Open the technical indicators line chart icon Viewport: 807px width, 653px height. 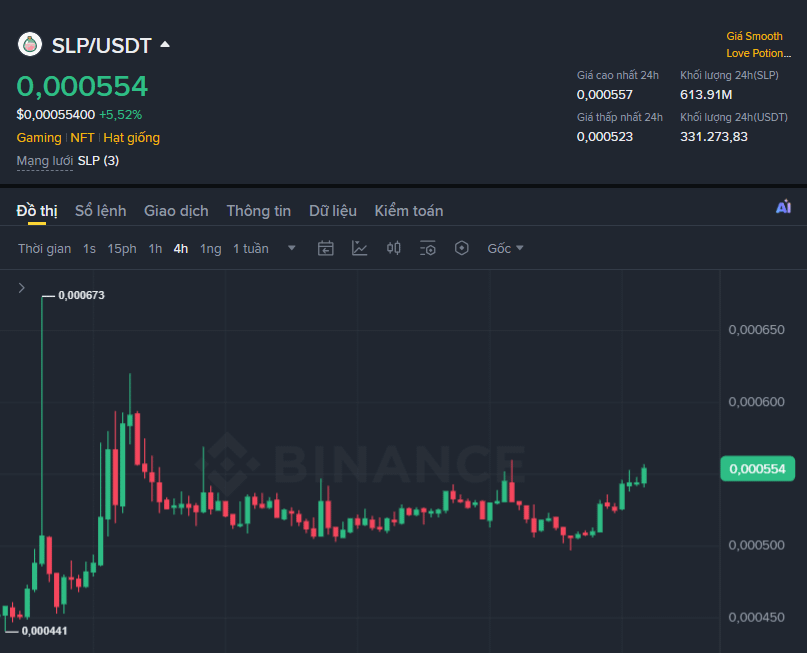pyautogui.click(x=359, y=249)
